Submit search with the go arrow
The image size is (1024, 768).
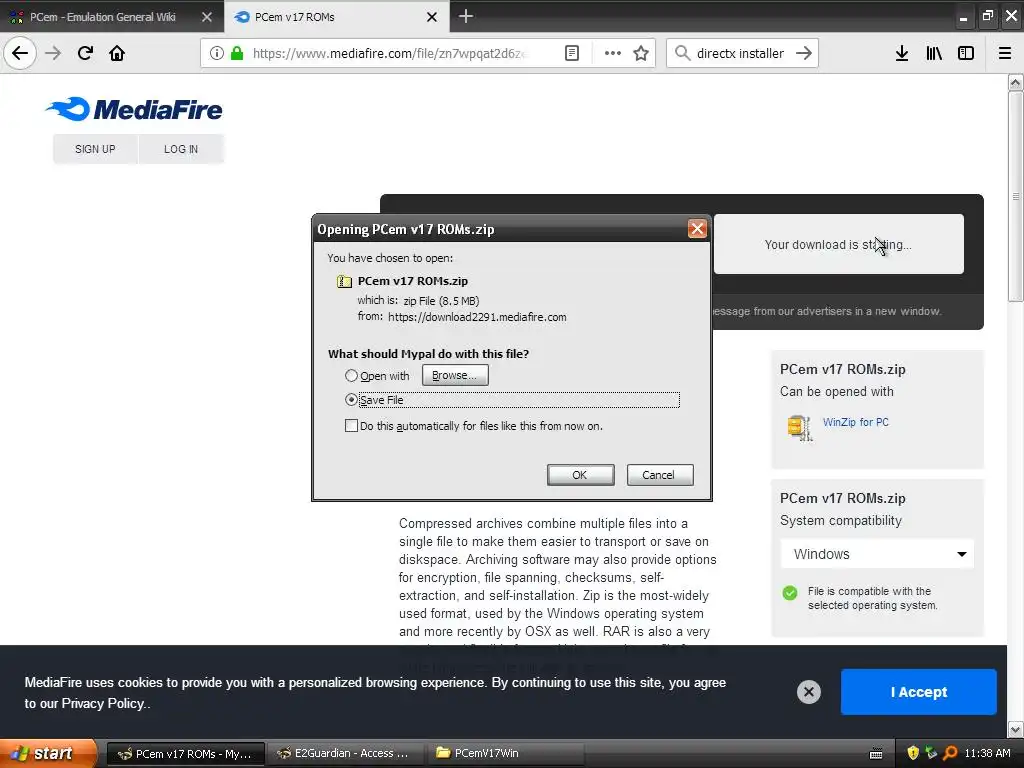point(804,53)
